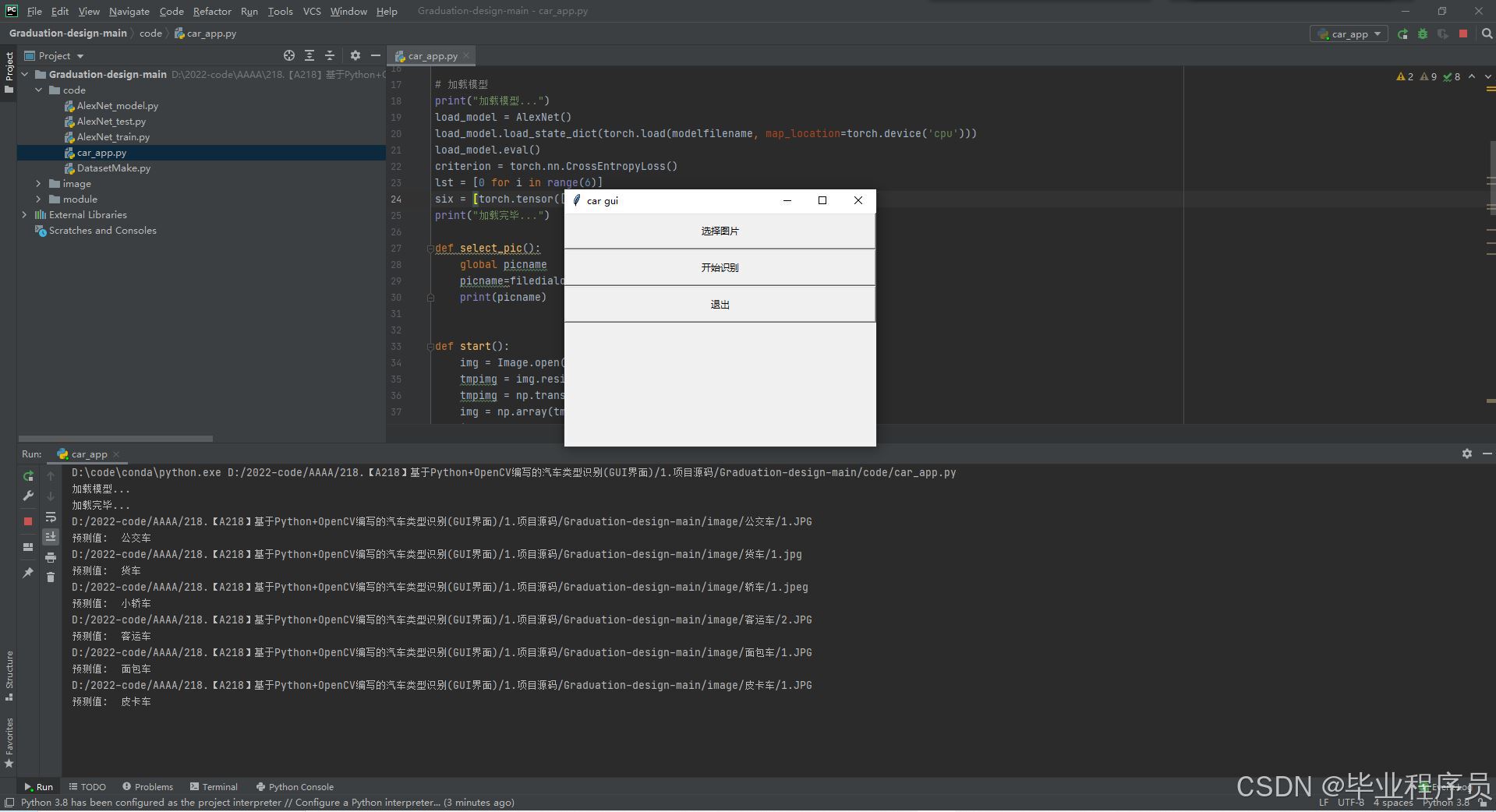Stop the running app with the red square in the main toolbar

point(1463,34)
